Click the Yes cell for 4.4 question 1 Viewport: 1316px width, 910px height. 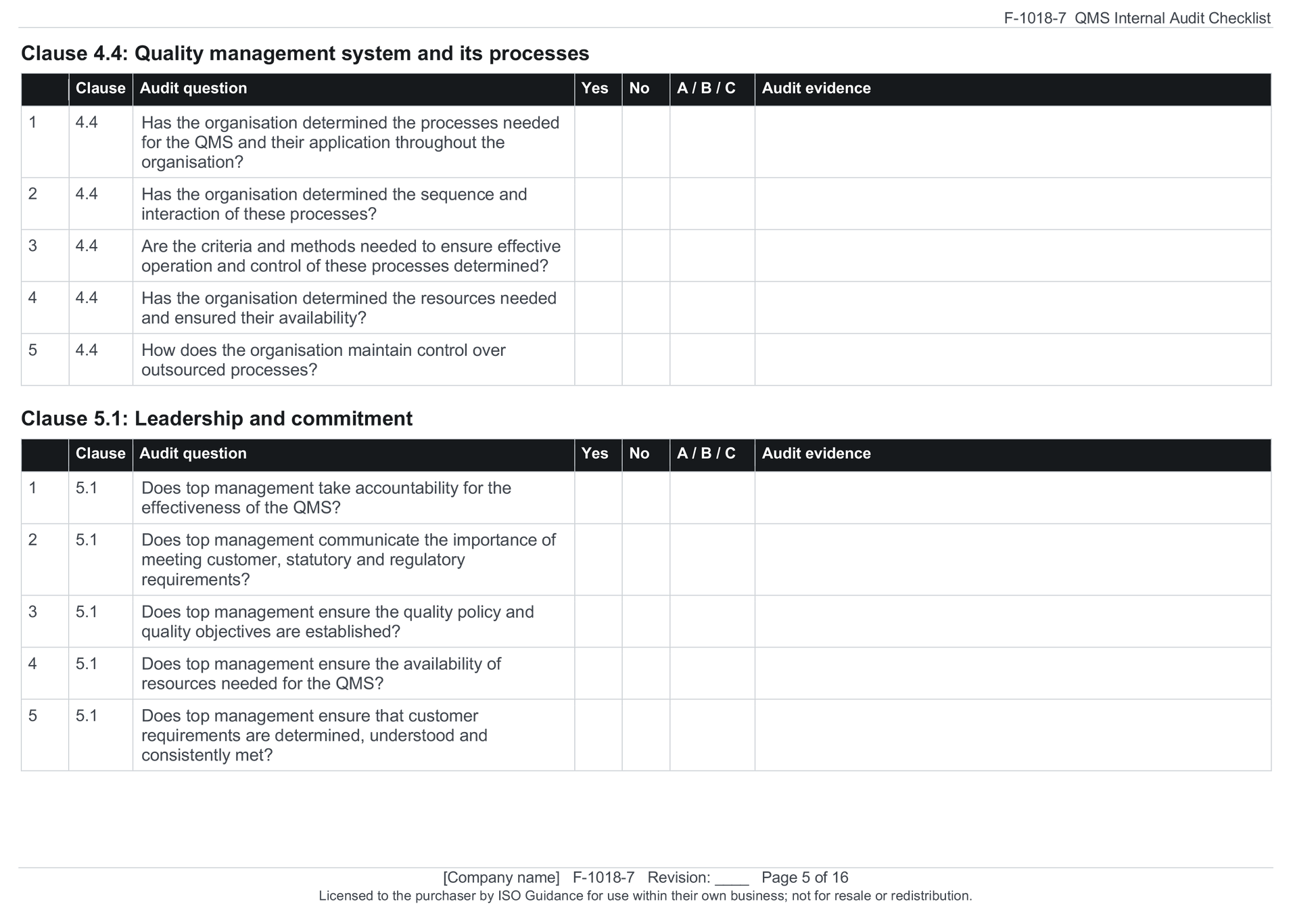point(598,141)
